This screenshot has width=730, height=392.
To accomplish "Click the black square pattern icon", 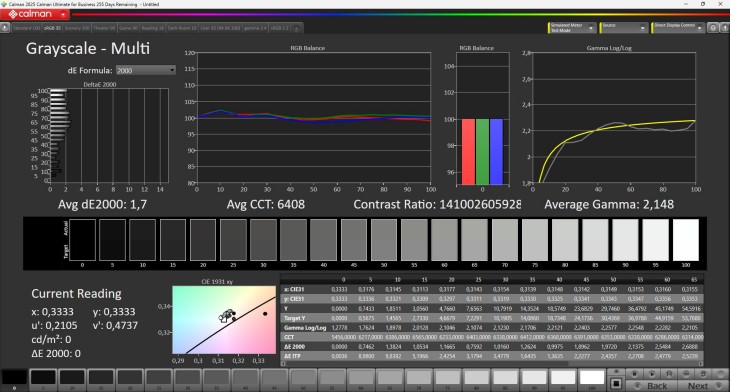I will click(x=616, y=384).
